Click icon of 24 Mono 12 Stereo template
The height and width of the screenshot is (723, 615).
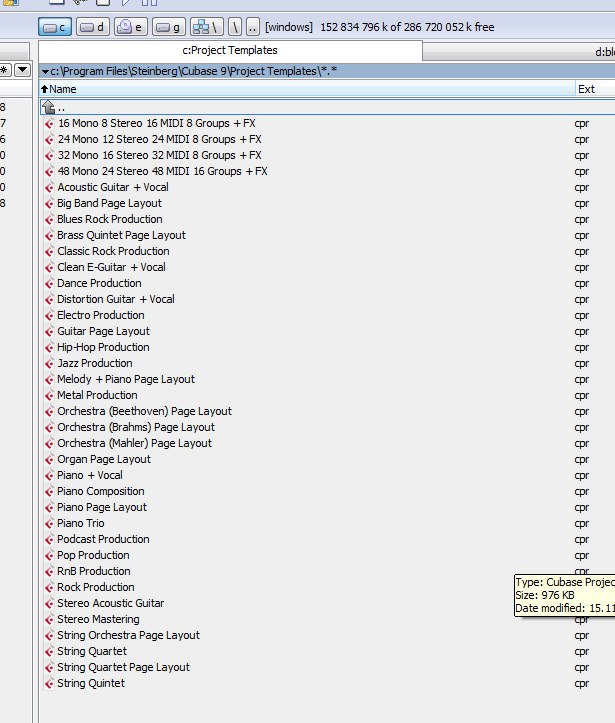click(49, 140)
